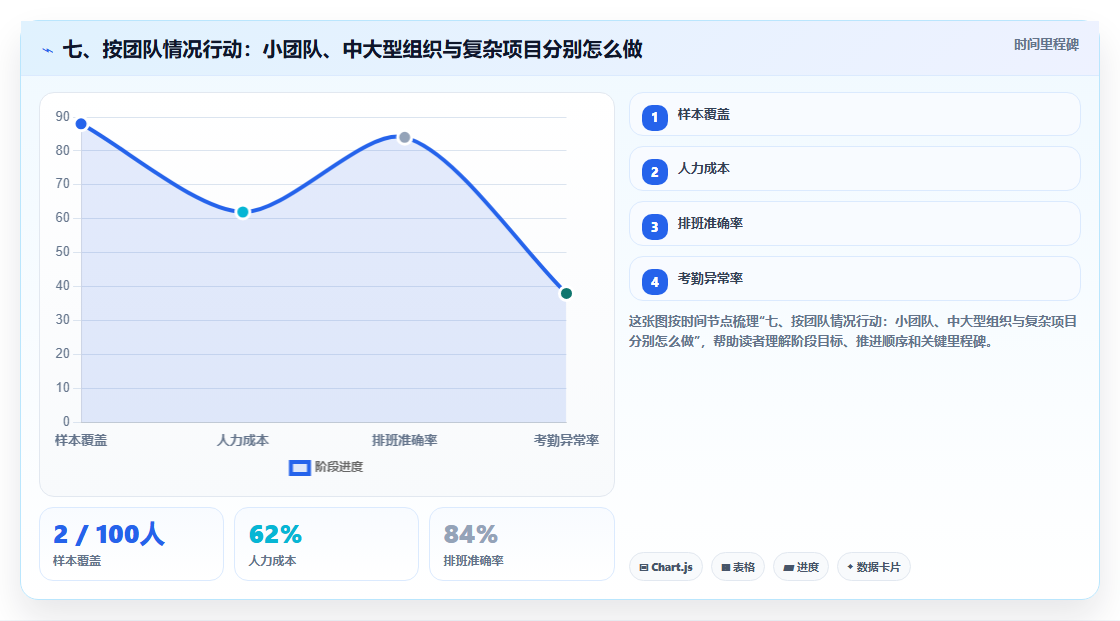Click the 84% 排班准确率 card
Screen dimensions: 1120x621
(521, 544)
